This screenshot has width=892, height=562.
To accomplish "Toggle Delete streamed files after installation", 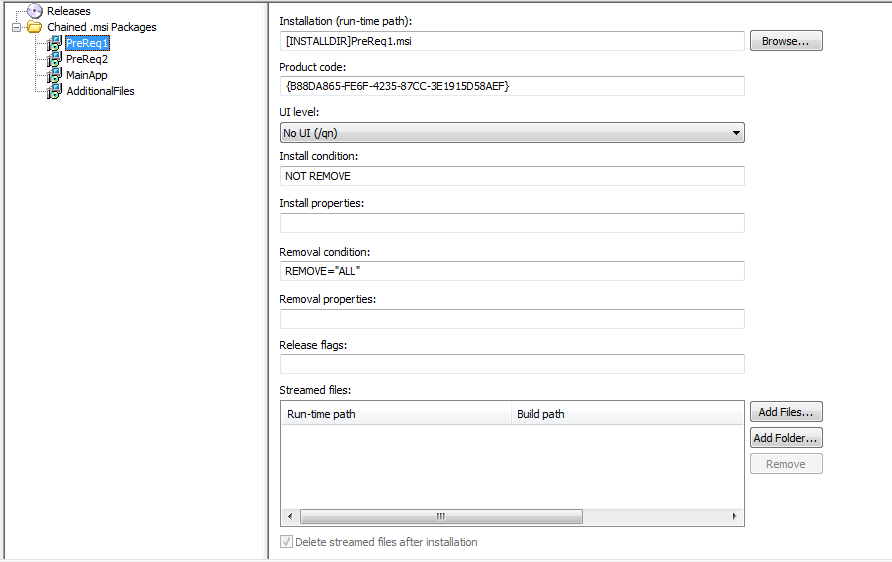I will click(x=287, y=542).
